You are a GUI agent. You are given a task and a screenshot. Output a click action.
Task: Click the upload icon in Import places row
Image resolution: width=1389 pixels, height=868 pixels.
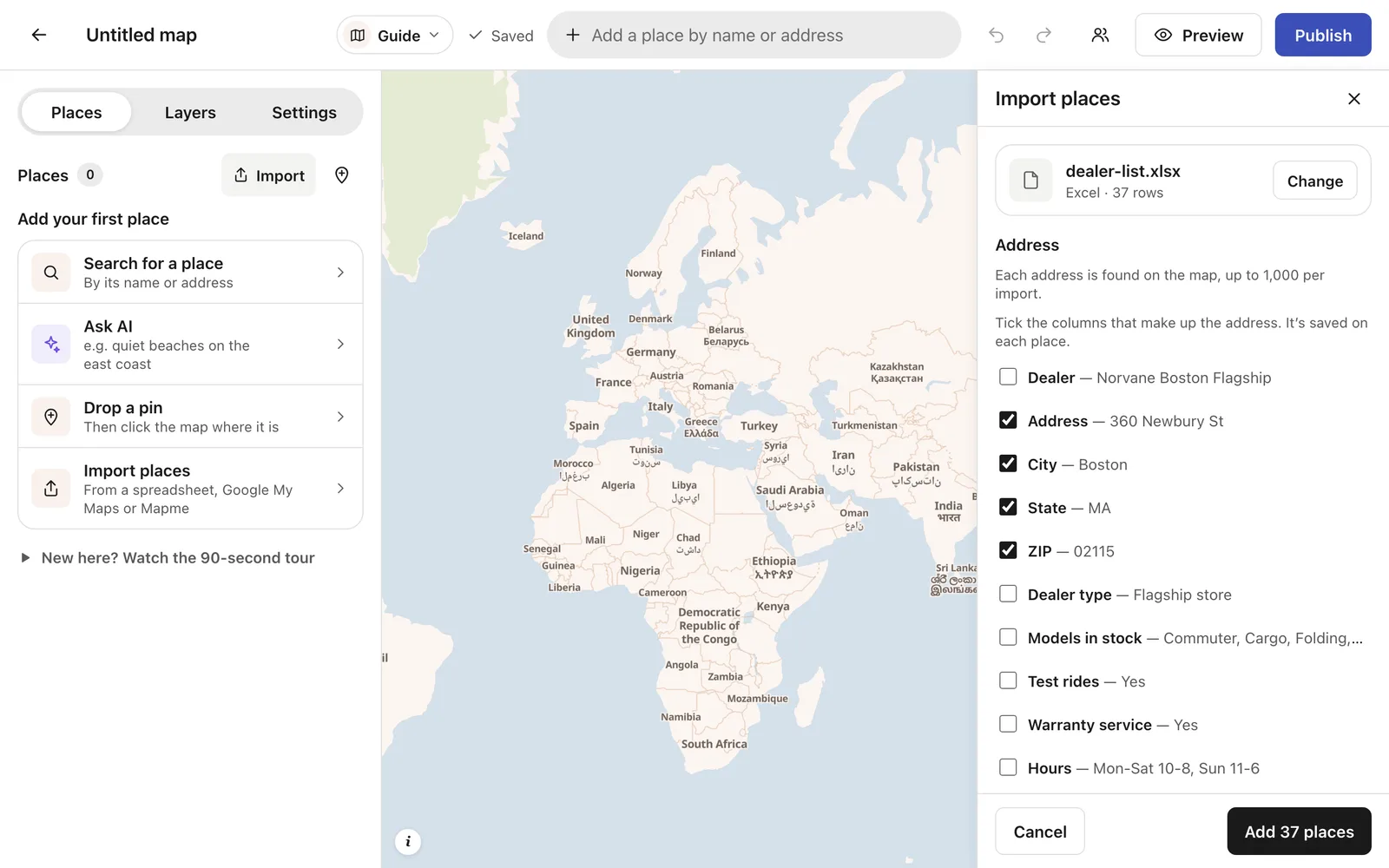pyautogui.click(x=51, y=489)
